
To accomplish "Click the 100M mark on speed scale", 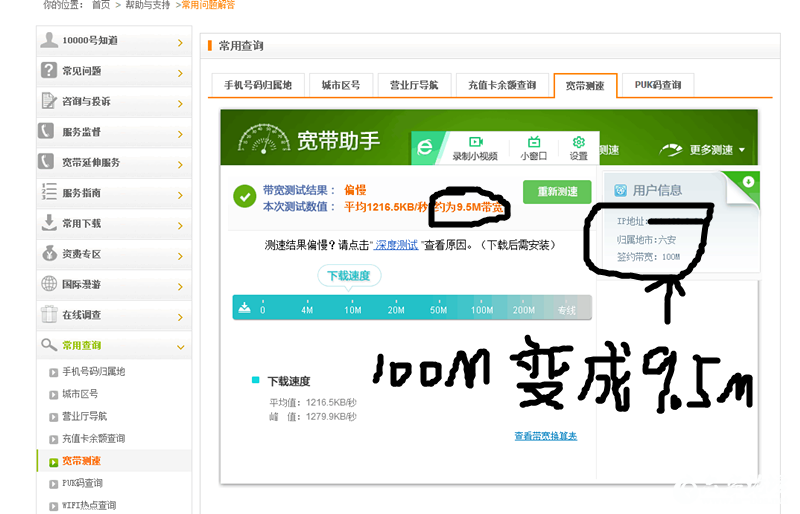I will click(x=482, y=310).
